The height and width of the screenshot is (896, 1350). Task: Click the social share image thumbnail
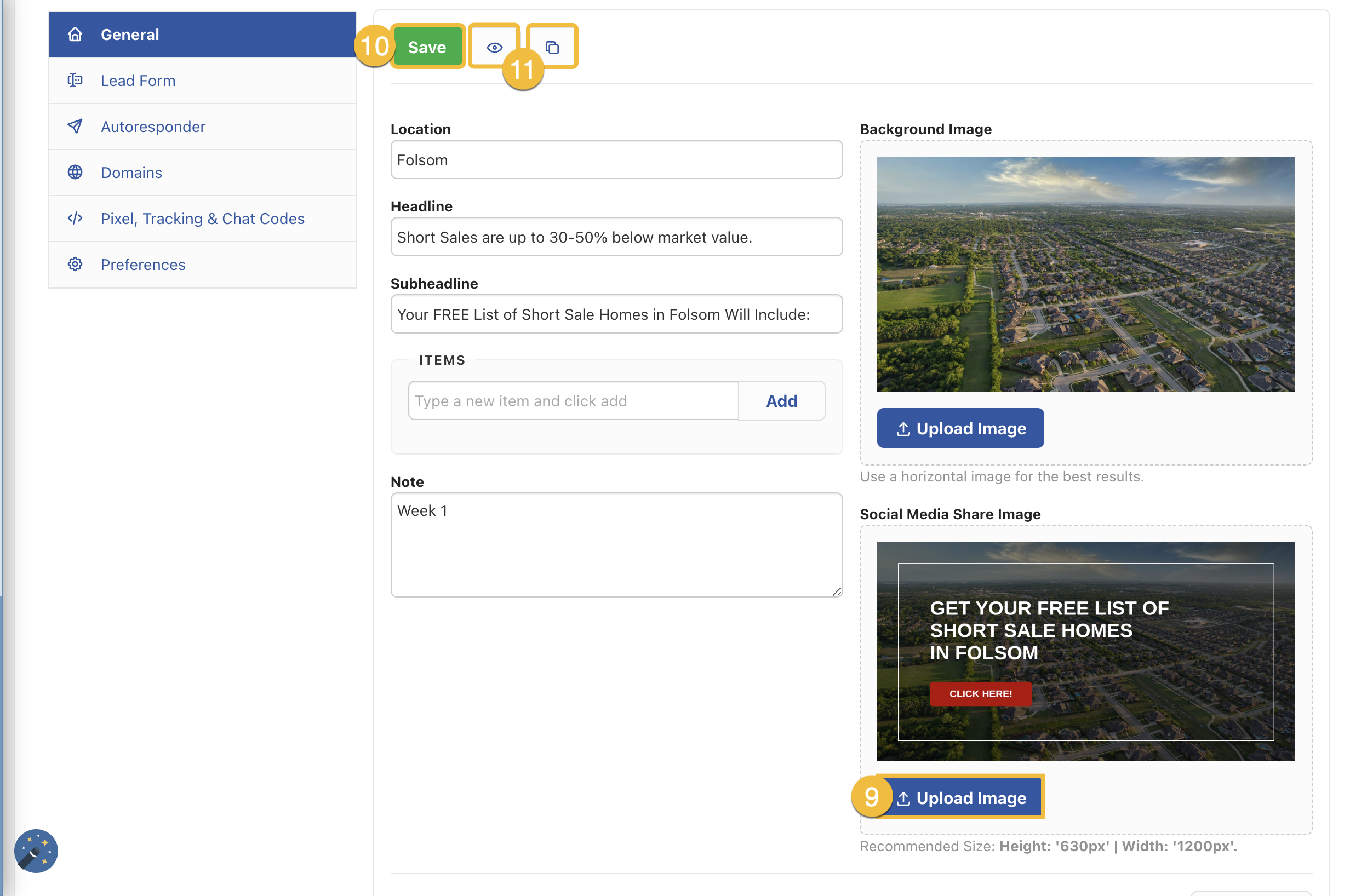(x=1085, y=651)
